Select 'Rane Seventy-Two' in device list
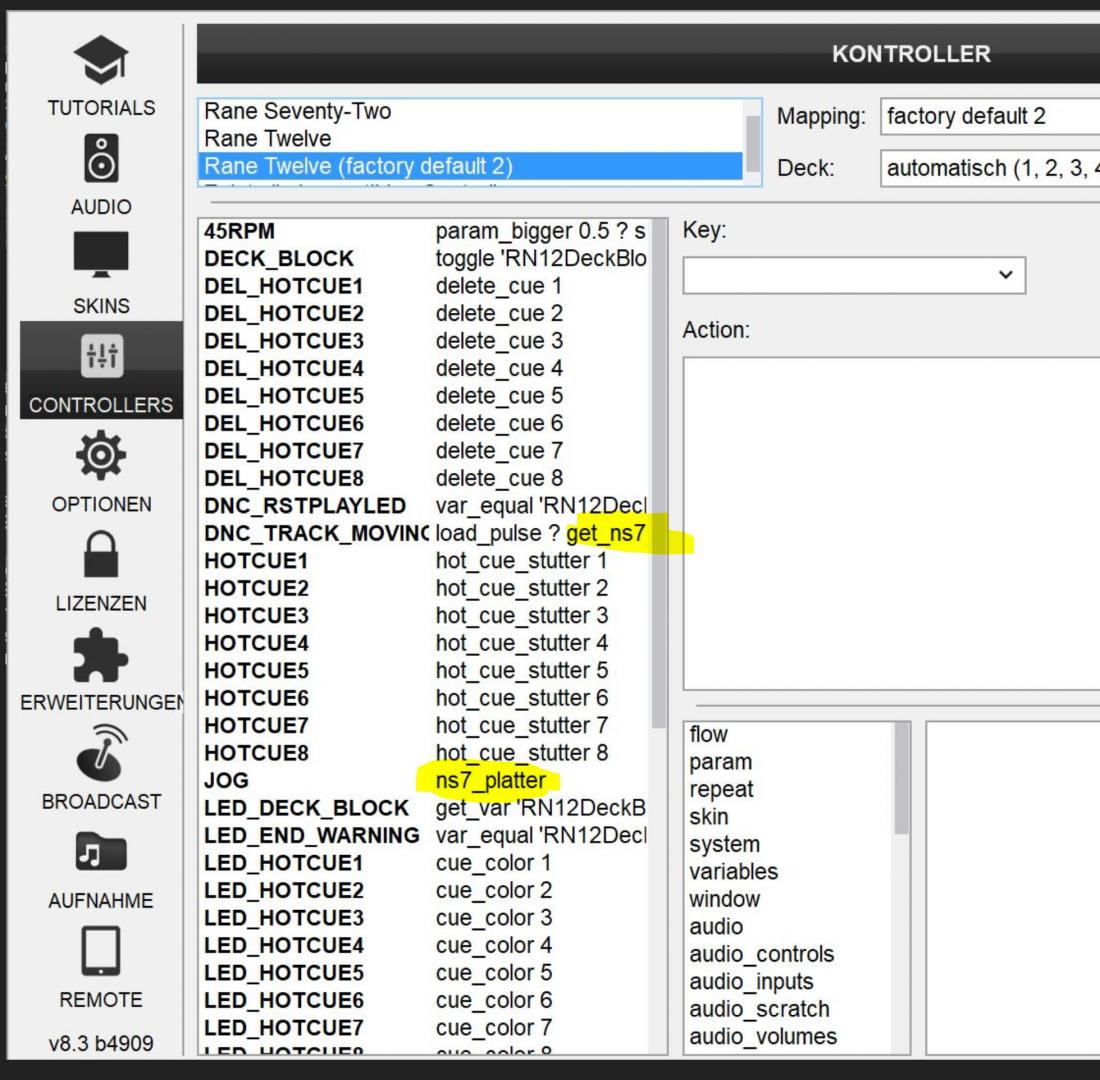 point(470,111)
